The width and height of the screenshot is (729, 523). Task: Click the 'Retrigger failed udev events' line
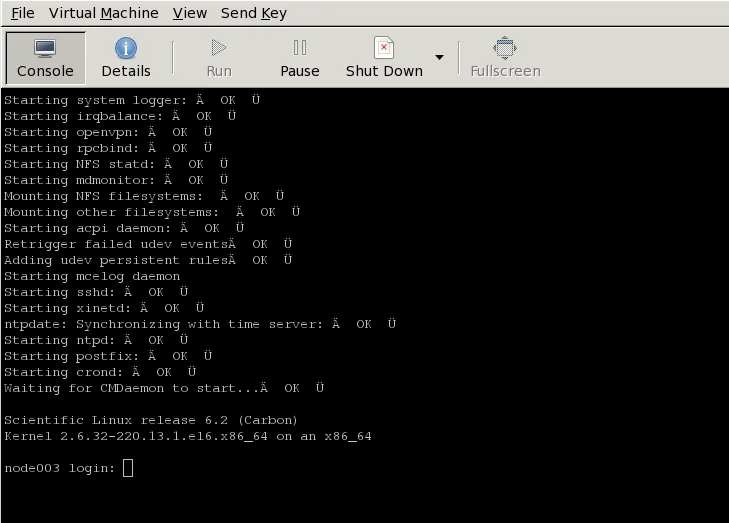coord(148,244)
